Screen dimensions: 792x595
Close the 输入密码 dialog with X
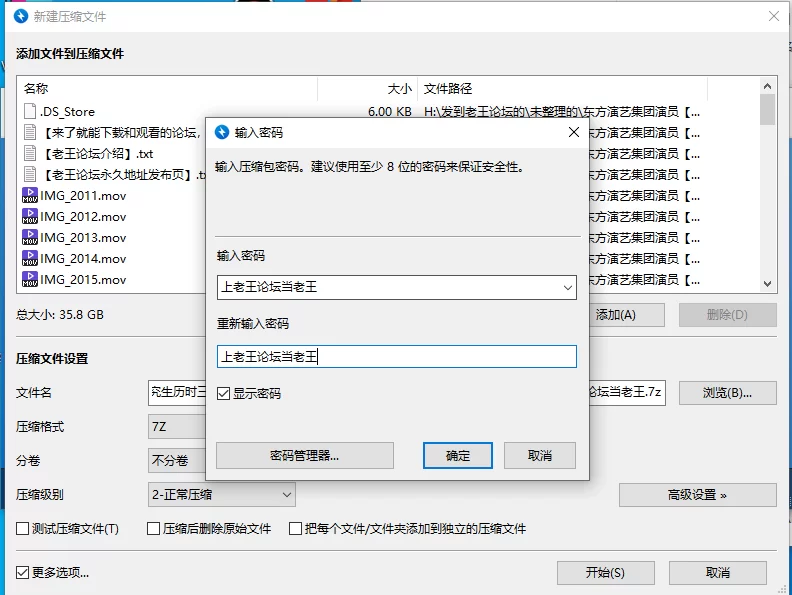(x=574, y=132)
